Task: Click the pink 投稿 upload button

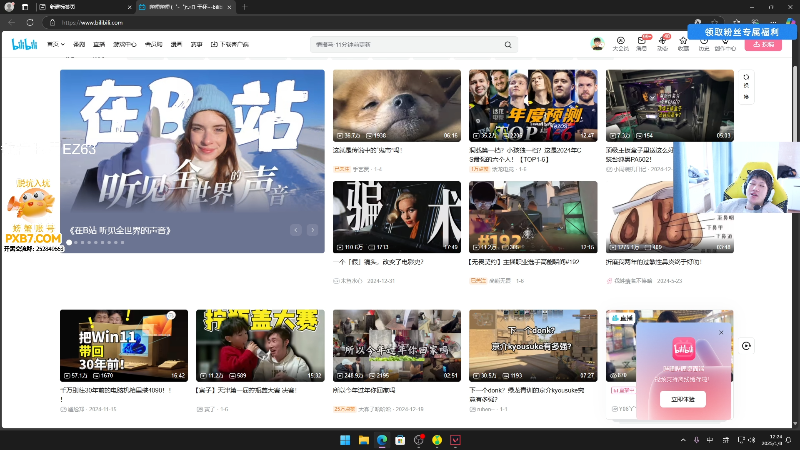Action: click(x=763, y=45)
